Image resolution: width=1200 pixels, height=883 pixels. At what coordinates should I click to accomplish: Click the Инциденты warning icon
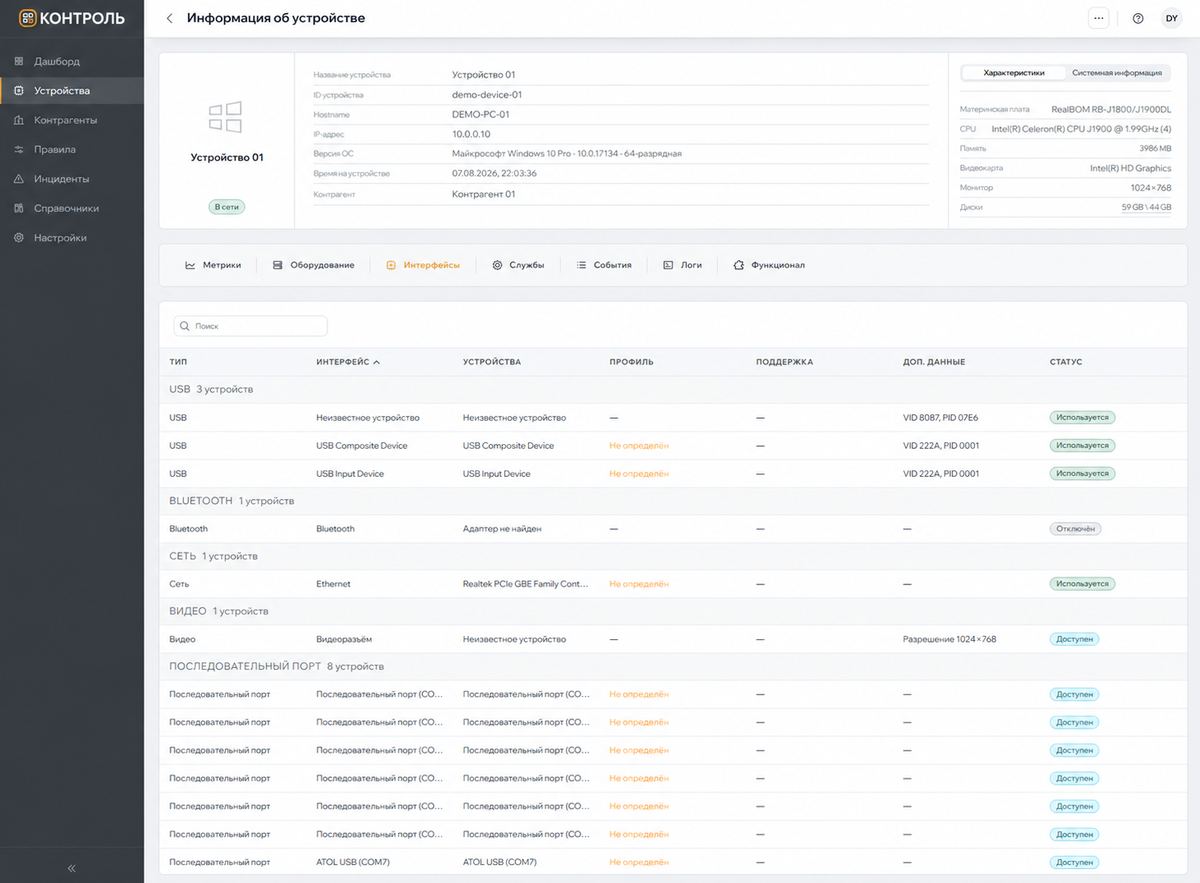[x=19, y=179]
